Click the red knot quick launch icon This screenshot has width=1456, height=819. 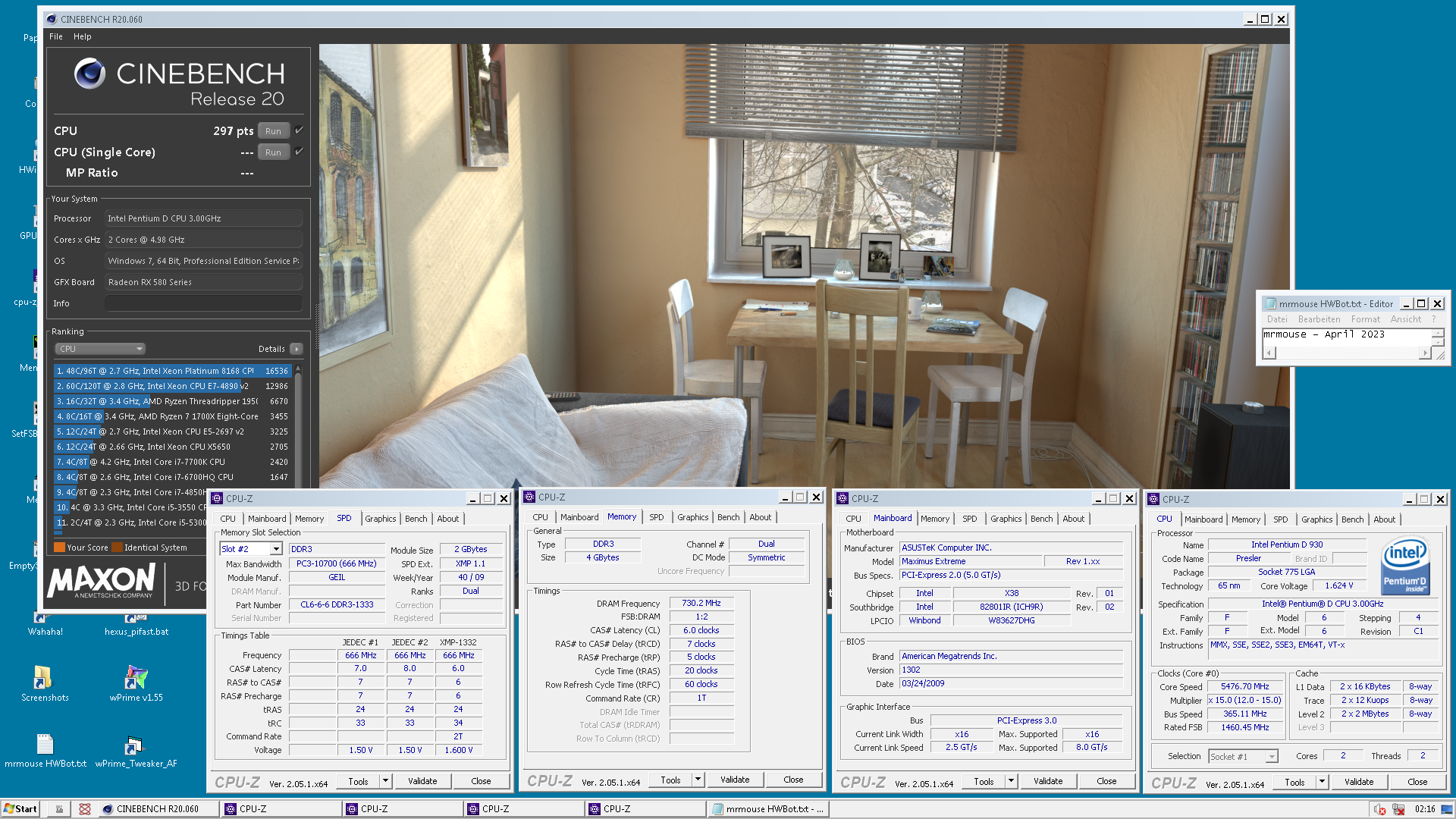tap(85, 809)
